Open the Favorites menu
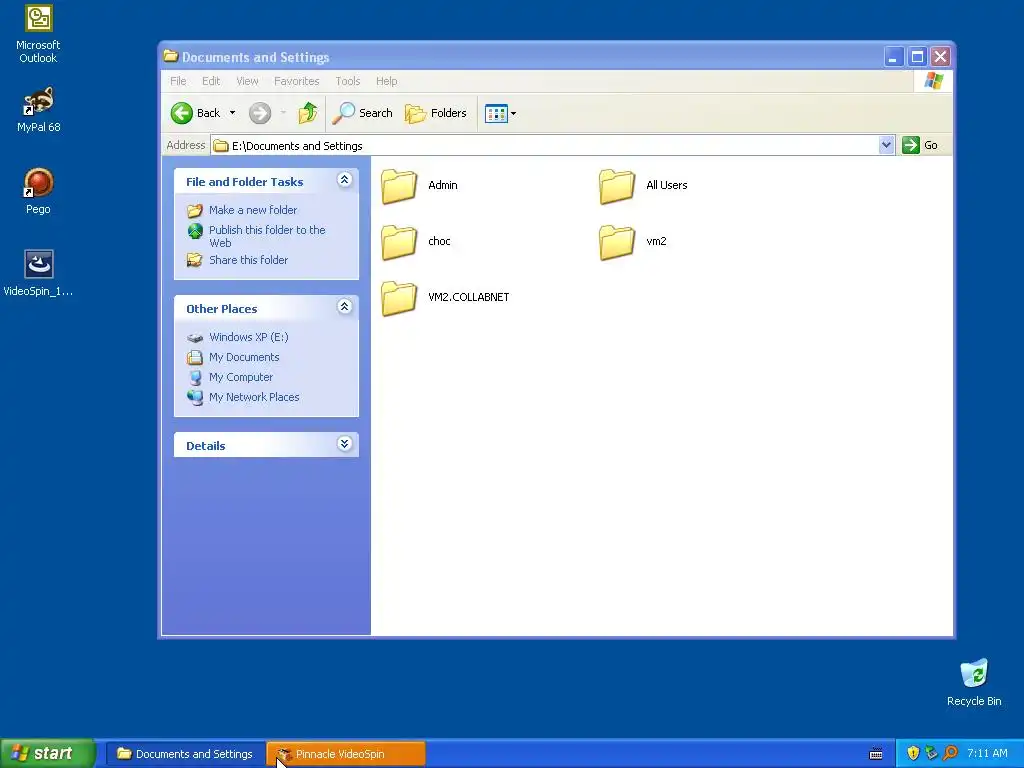The width and height of the screenshot is (1024, 768). 296,81
